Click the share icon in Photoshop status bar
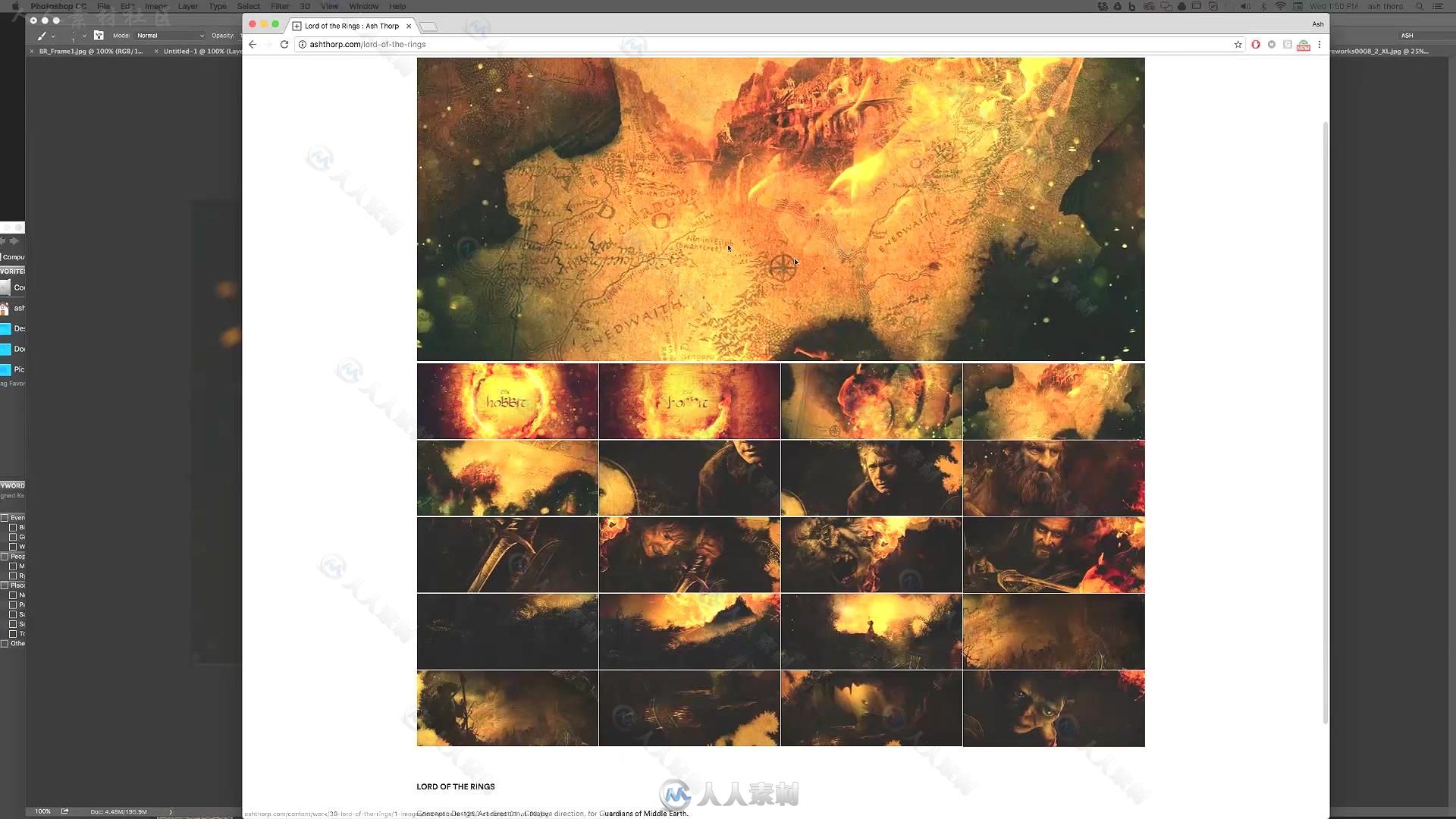The image size is (1456, 819). 65,811
